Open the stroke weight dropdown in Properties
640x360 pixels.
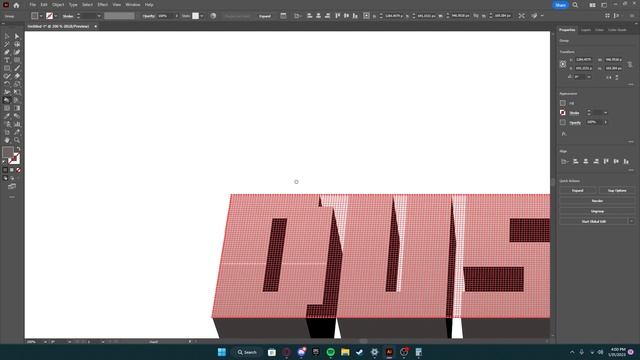605,113
